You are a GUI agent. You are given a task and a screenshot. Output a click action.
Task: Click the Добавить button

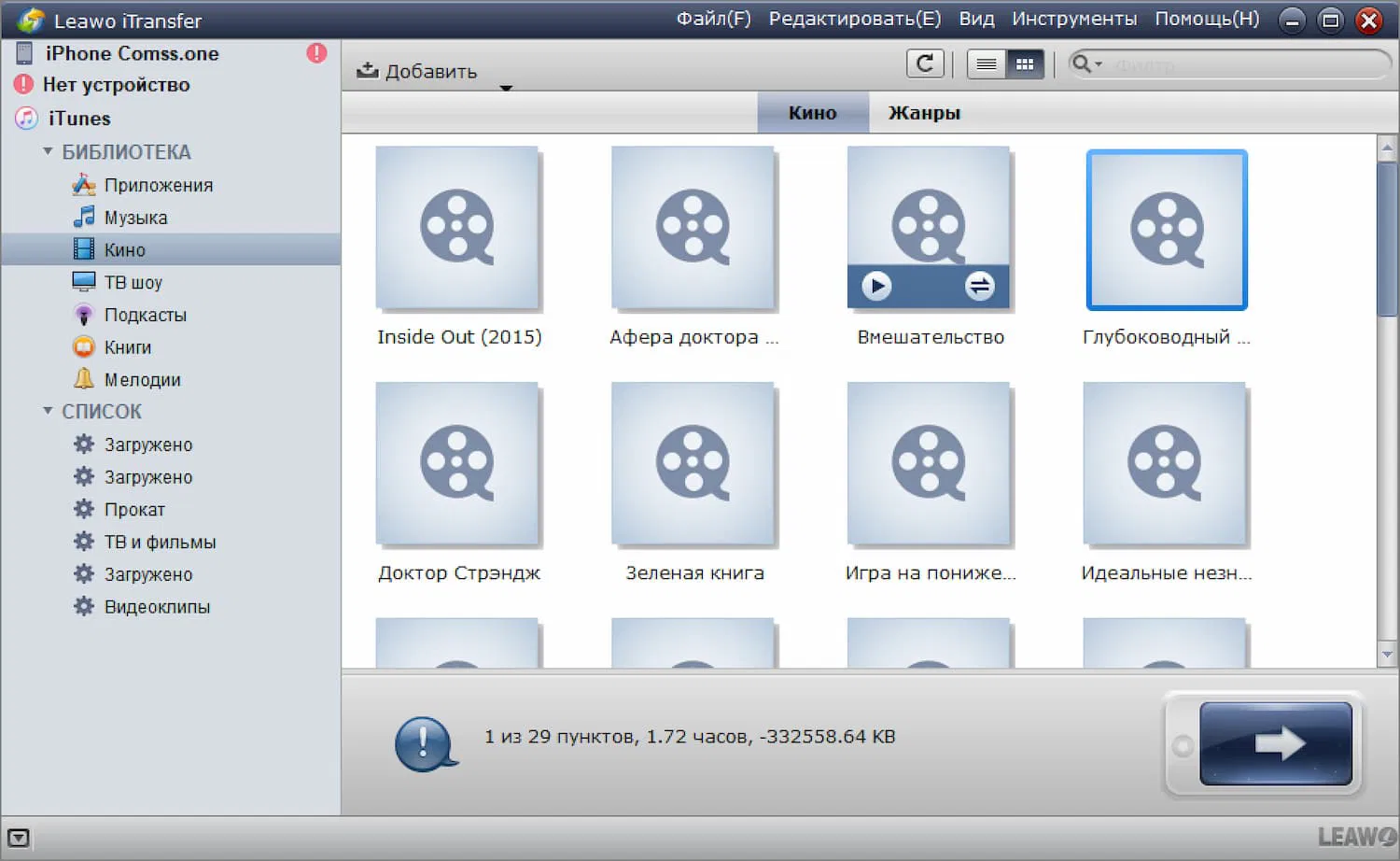pyautogui.click(x=417, y=71)
